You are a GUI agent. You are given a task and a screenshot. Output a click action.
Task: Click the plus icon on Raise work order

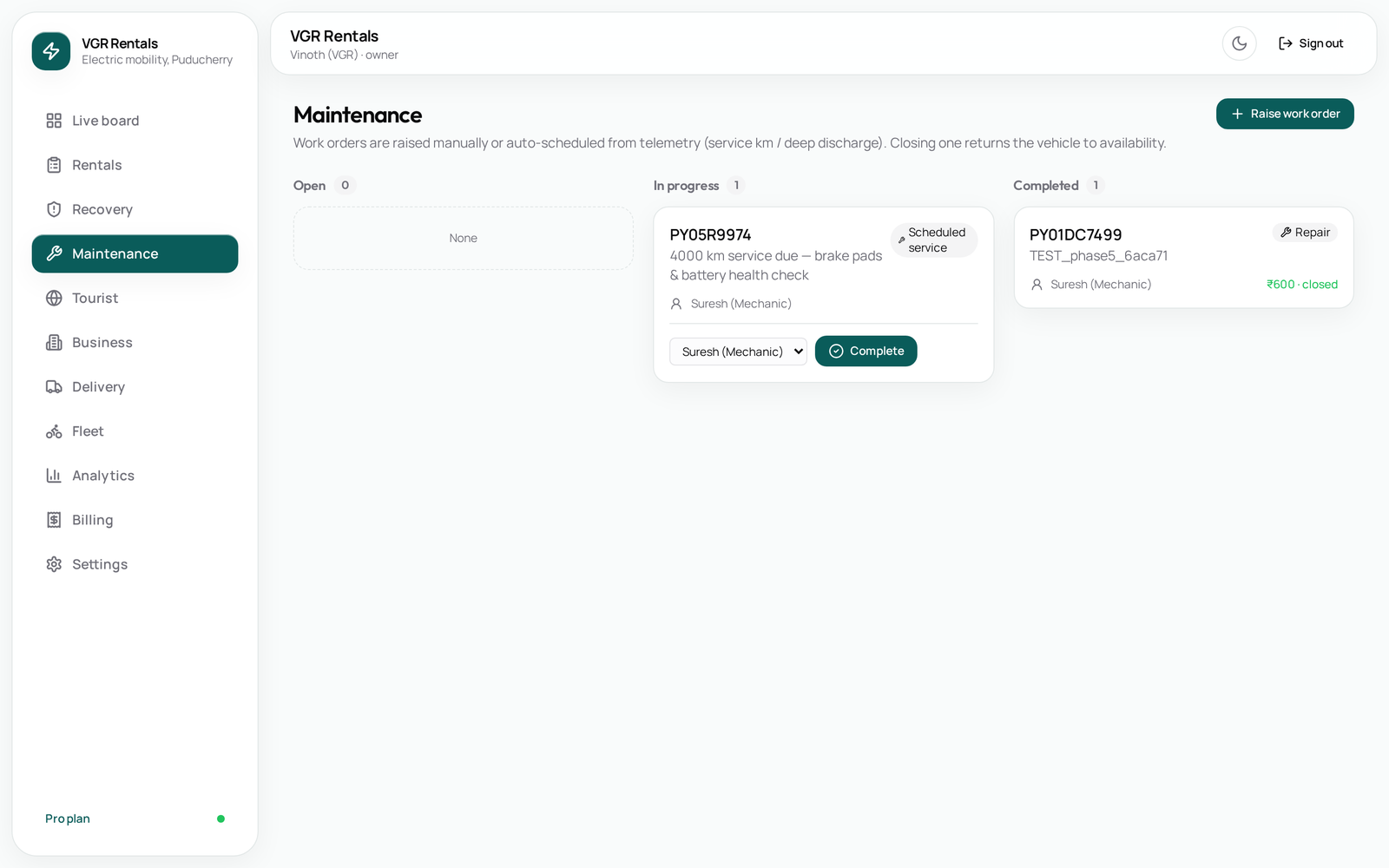pos(1237,114)
